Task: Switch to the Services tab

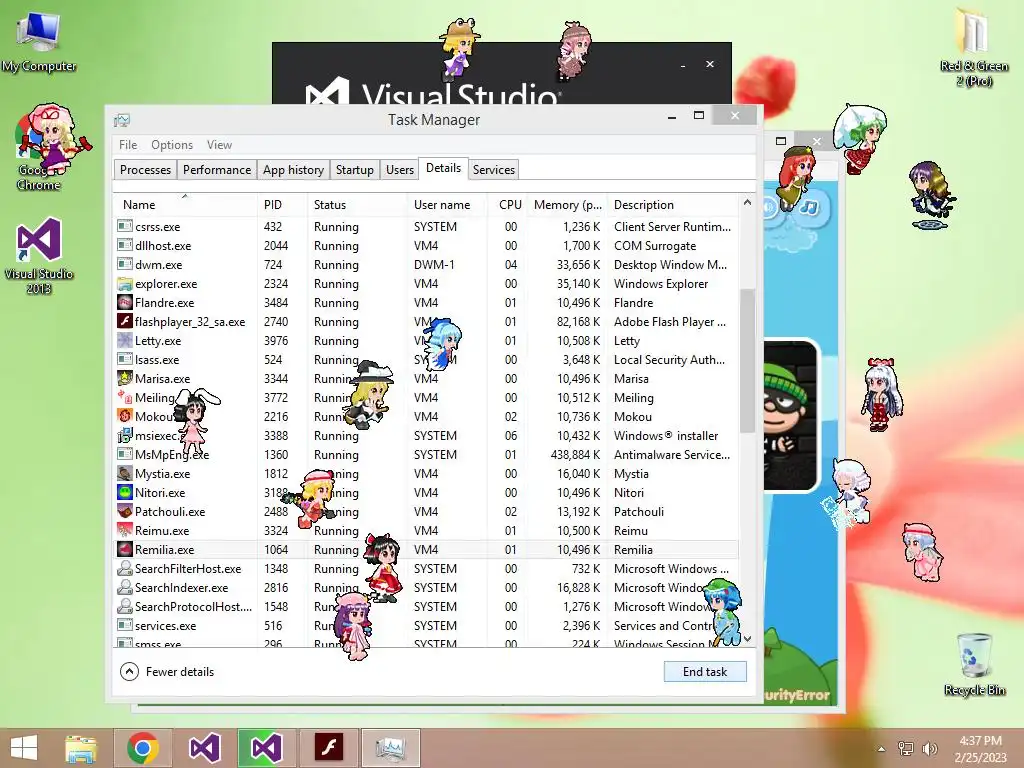Action: click(x=494, y=170)
